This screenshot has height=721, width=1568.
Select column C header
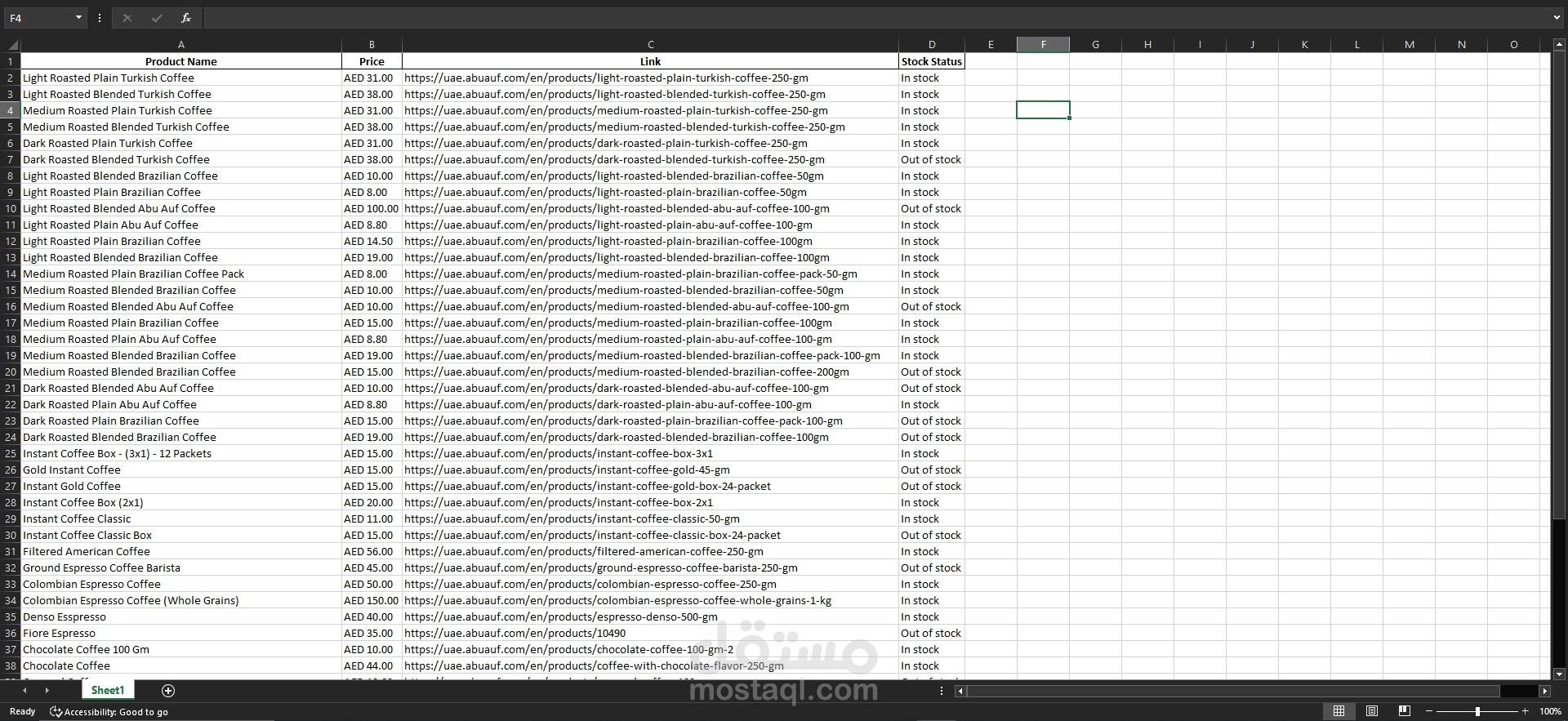point(650,45)
